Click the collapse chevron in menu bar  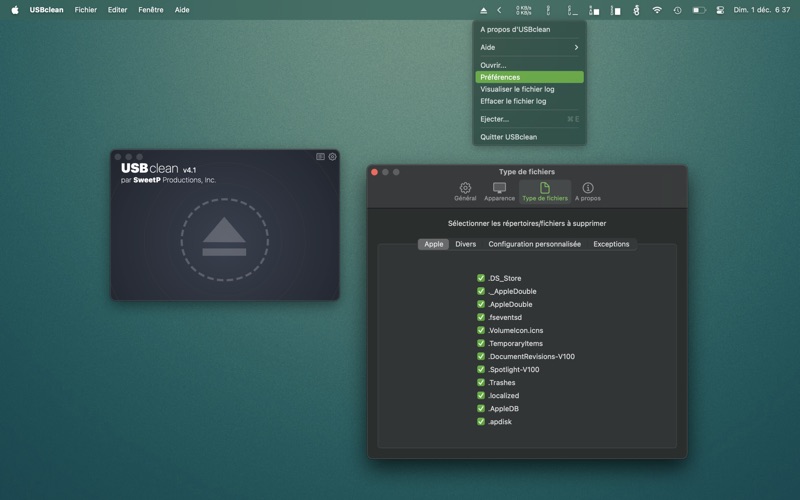[499, 10]
